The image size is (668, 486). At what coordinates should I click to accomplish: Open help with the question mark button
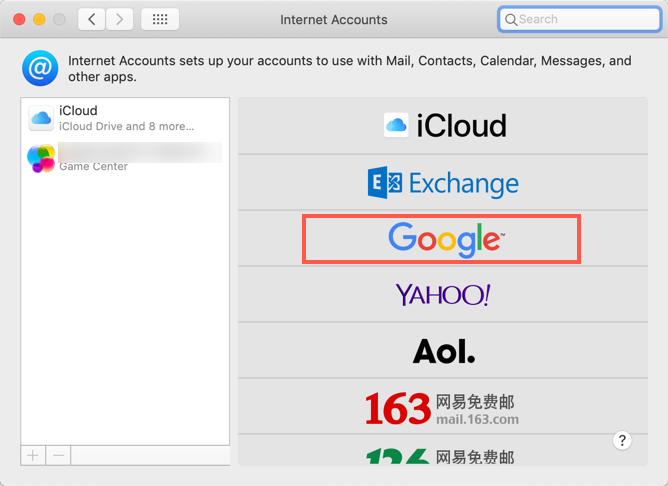tap(622, 440)
